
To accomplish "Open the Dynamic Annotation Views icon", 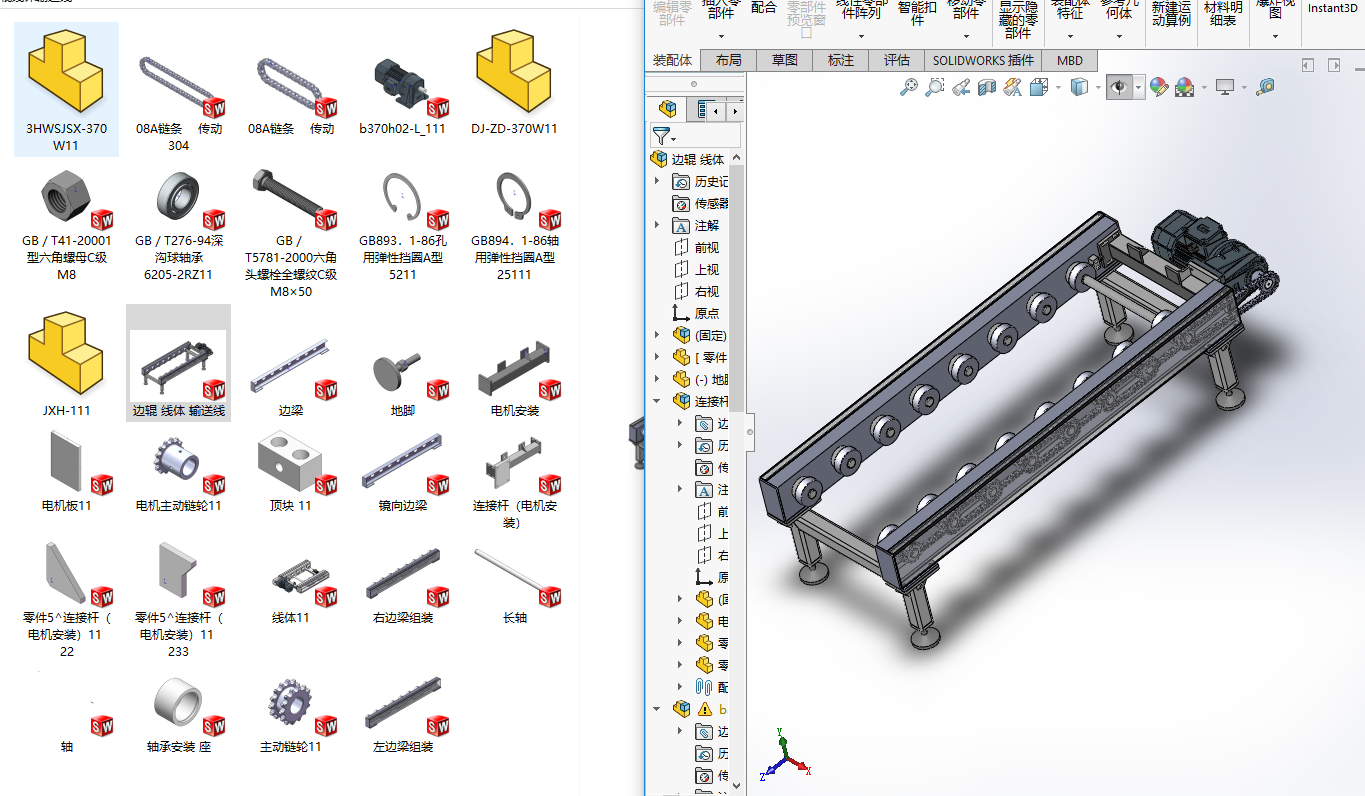I will pos(1013,88).
